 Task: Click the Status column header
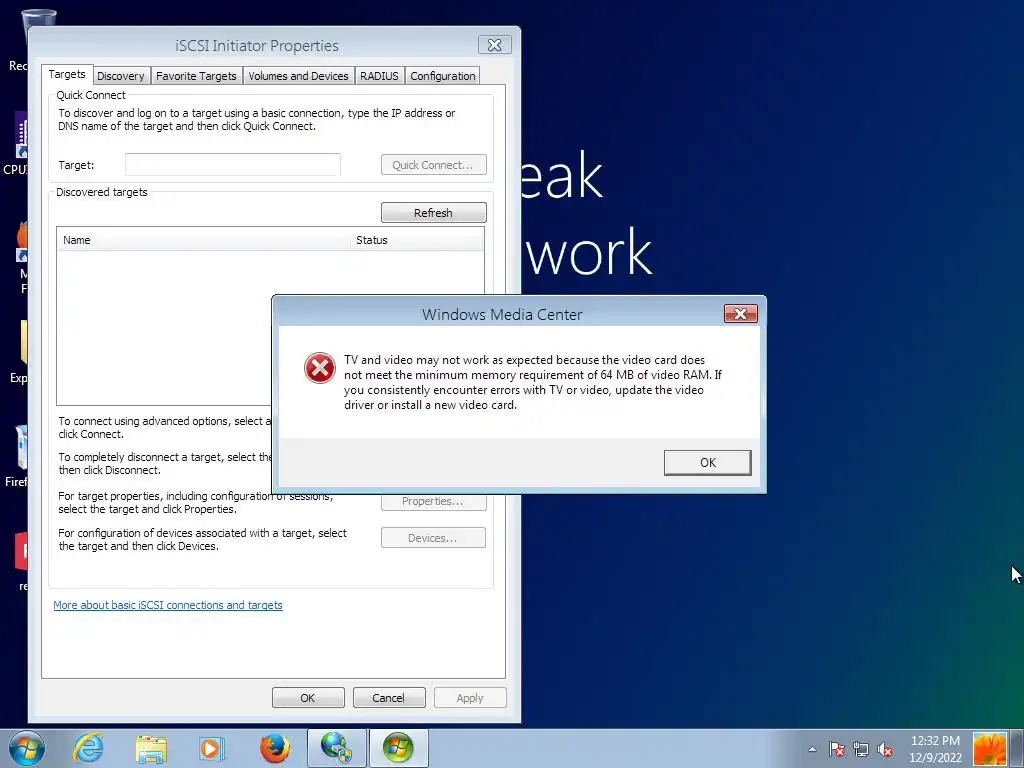click(417, 240)
